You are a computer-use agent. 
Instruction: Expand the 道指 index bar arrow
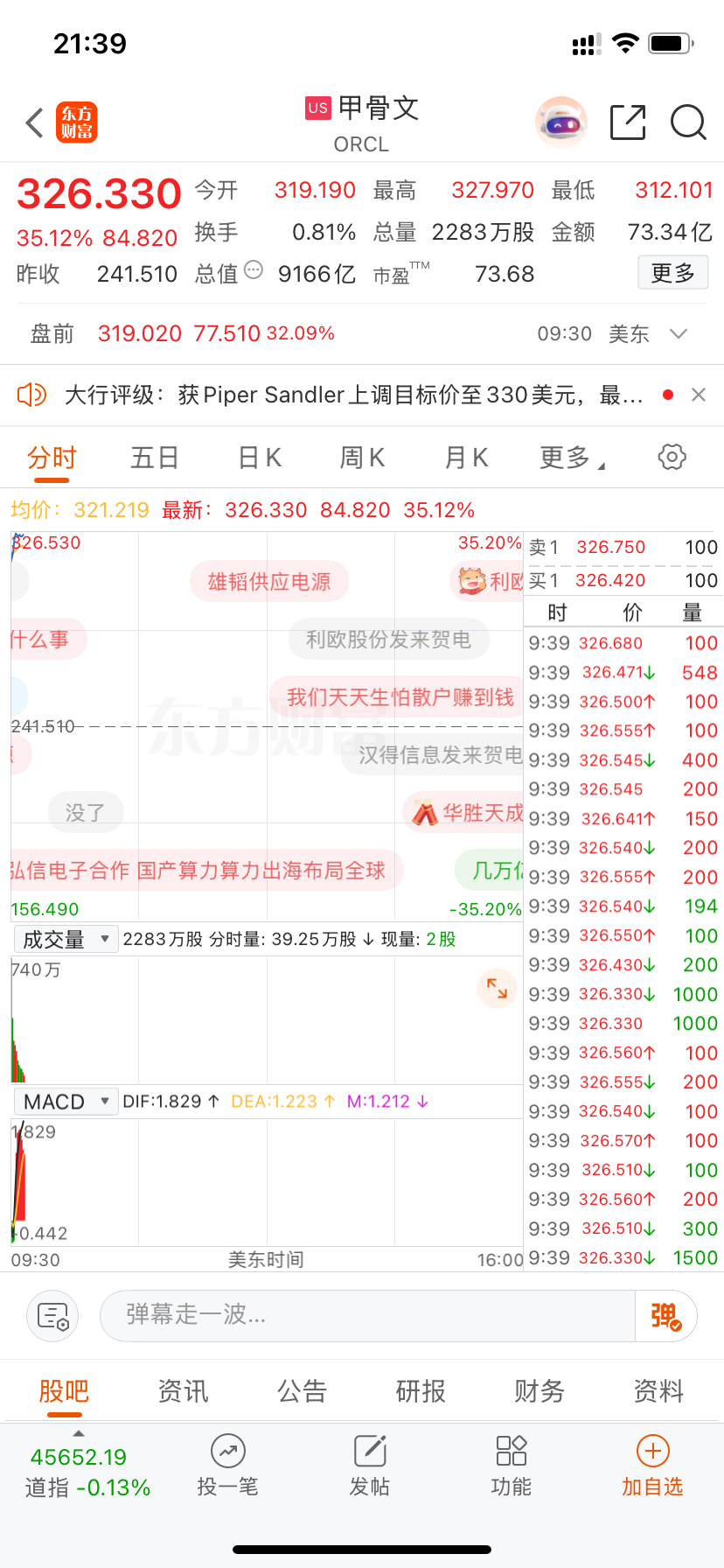(79, 1433)
